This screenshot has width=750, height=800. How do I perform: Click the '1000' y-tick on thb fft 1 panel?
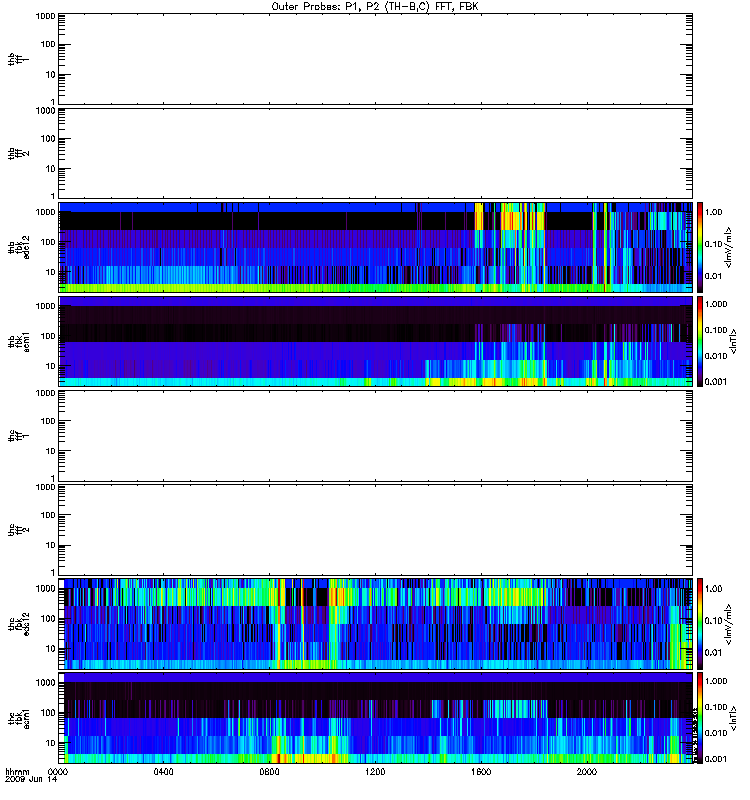pyautogui.click(x=45, y=16)
